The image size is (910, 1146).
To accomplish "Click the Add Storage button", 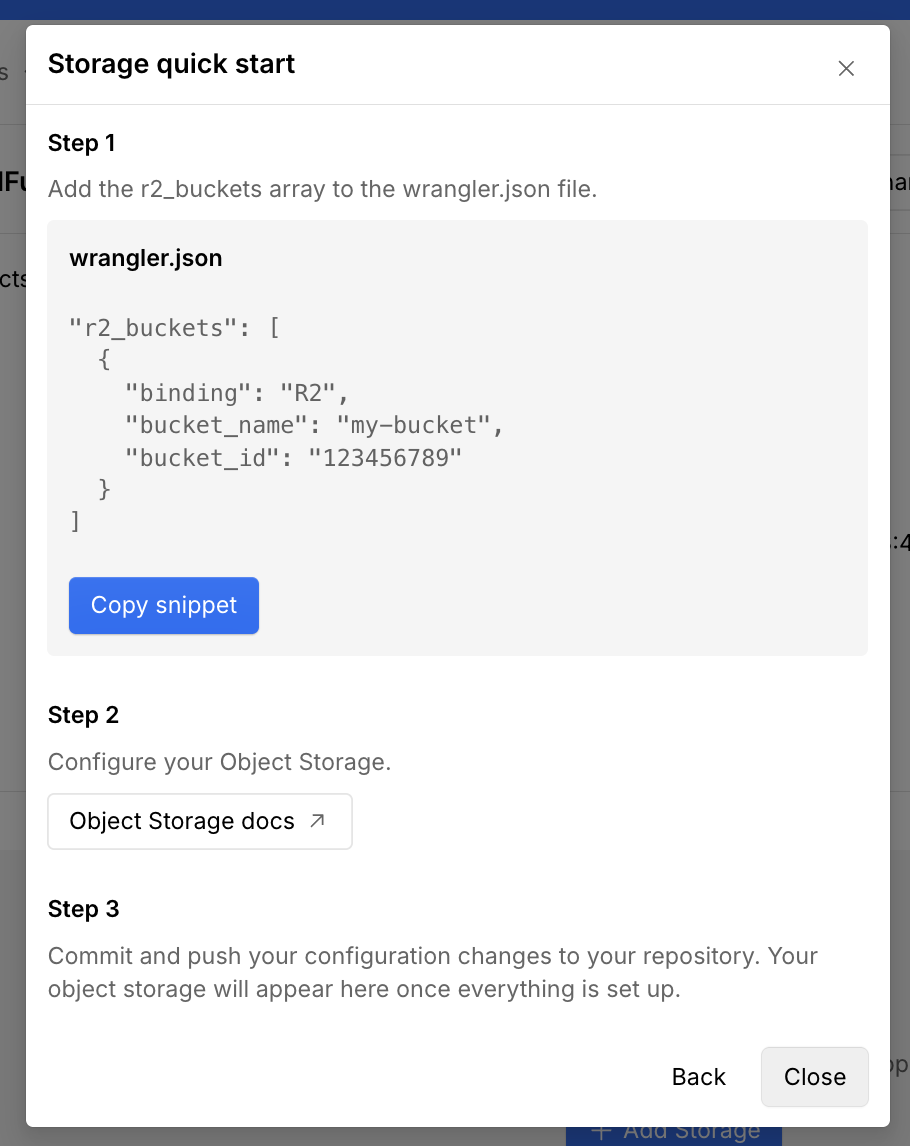I will tap(674, 1131).
